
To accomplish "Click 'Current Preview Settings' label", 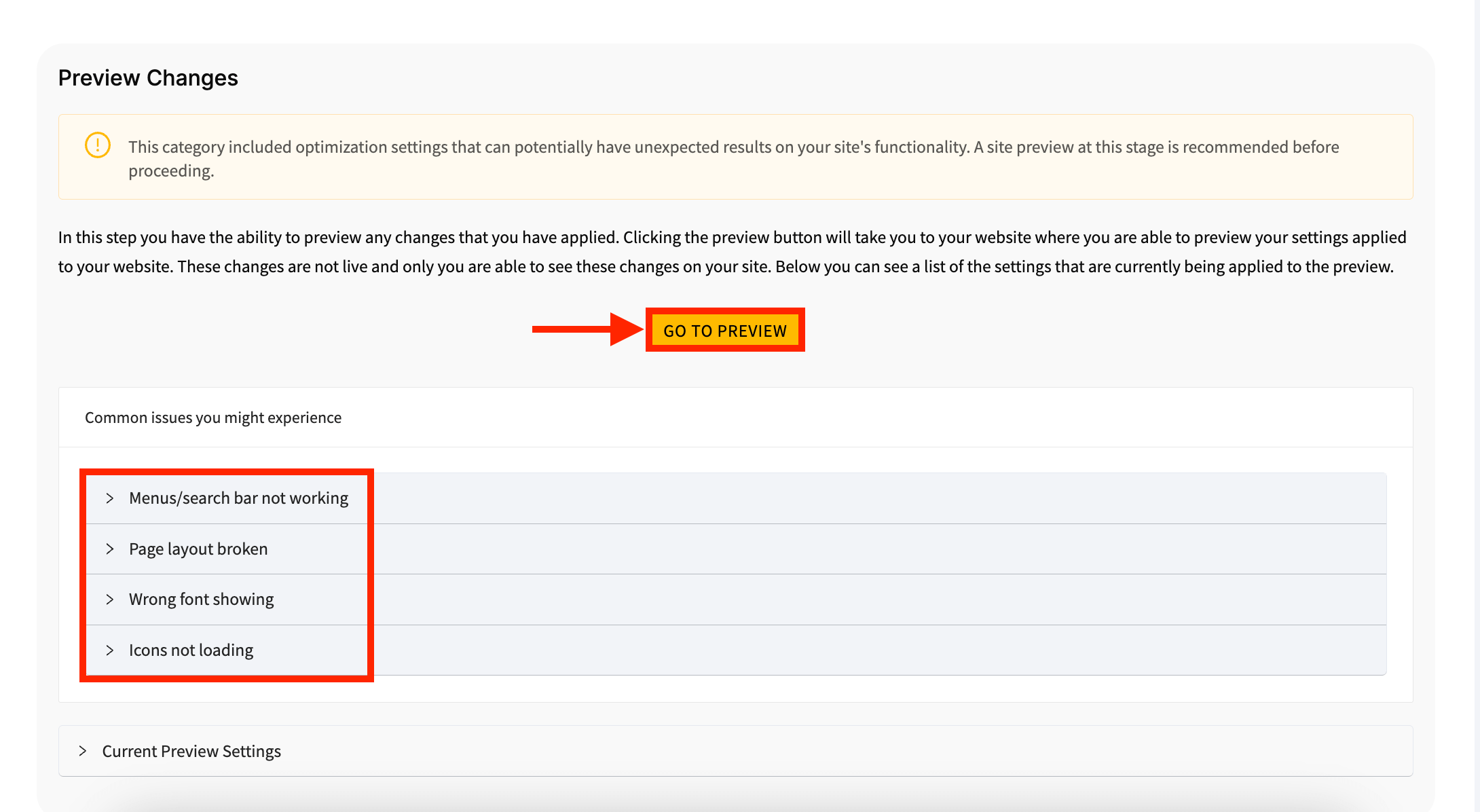I will pos(191,751).
